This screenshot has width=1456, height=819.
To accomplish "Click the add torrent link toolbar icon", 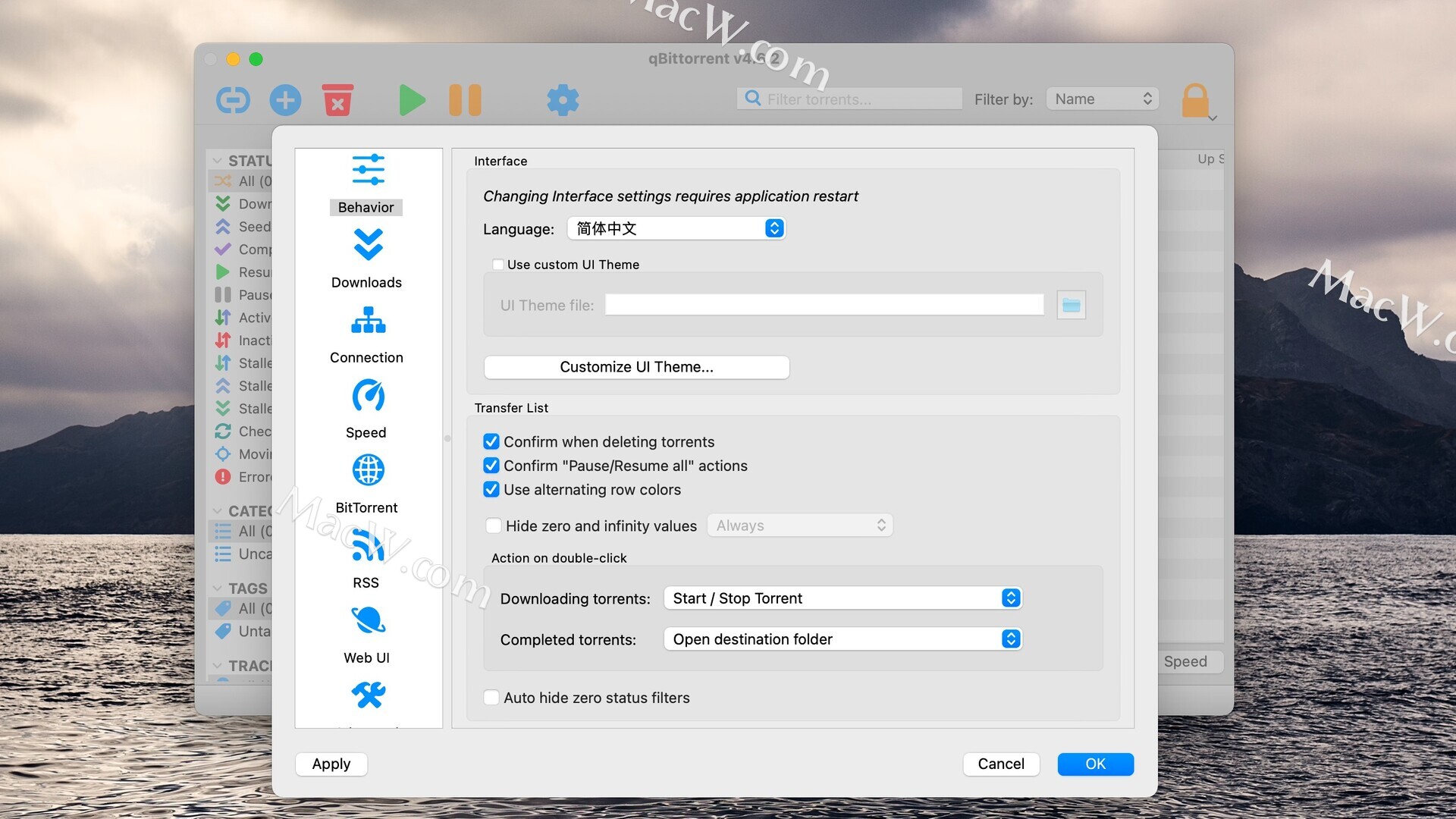I will point(233,100).
